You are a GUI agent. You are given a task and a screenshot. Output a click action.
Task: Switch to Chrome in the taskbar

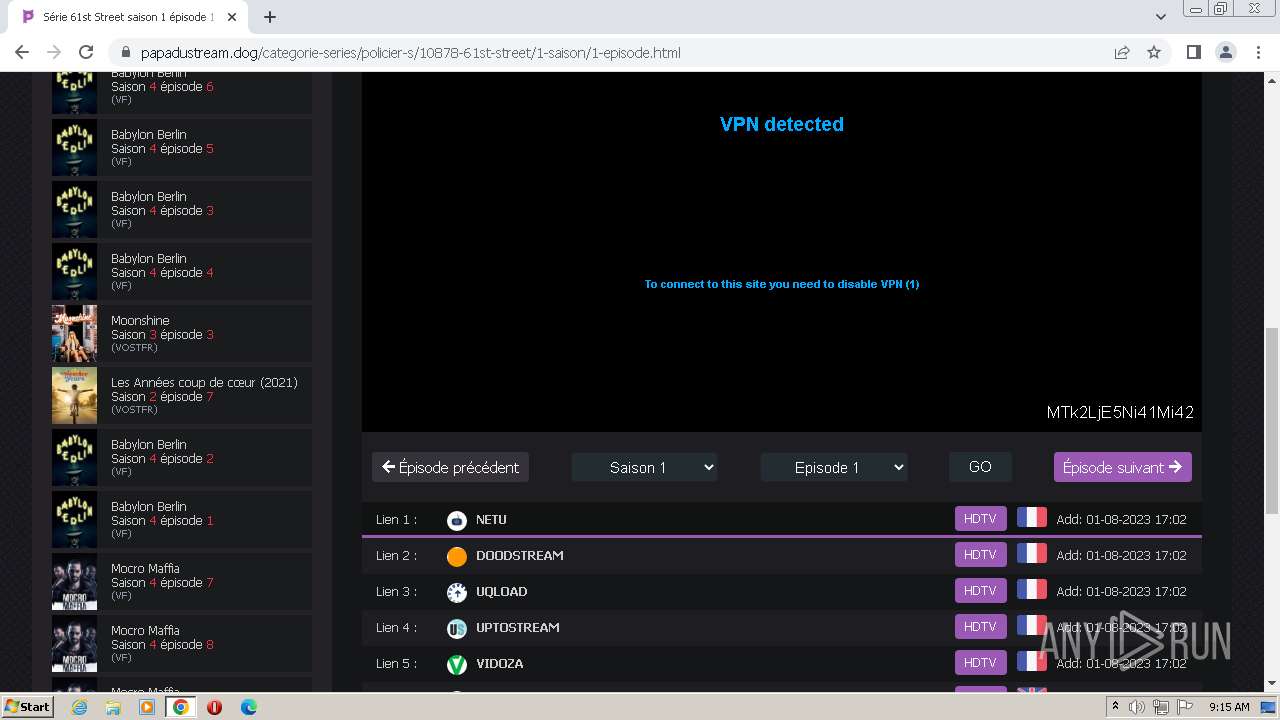pyautogui.click(x=181, y=707)
